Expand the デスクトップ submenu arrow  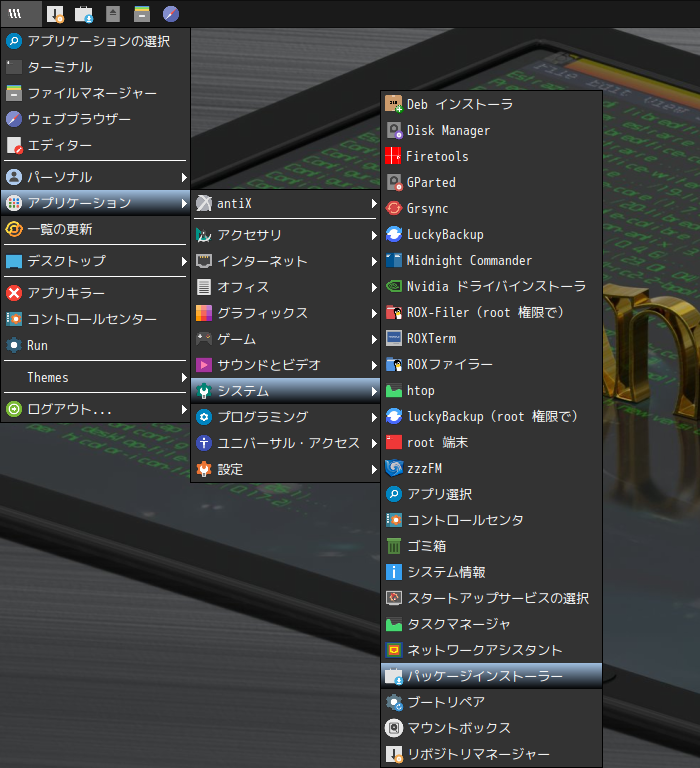184,261
